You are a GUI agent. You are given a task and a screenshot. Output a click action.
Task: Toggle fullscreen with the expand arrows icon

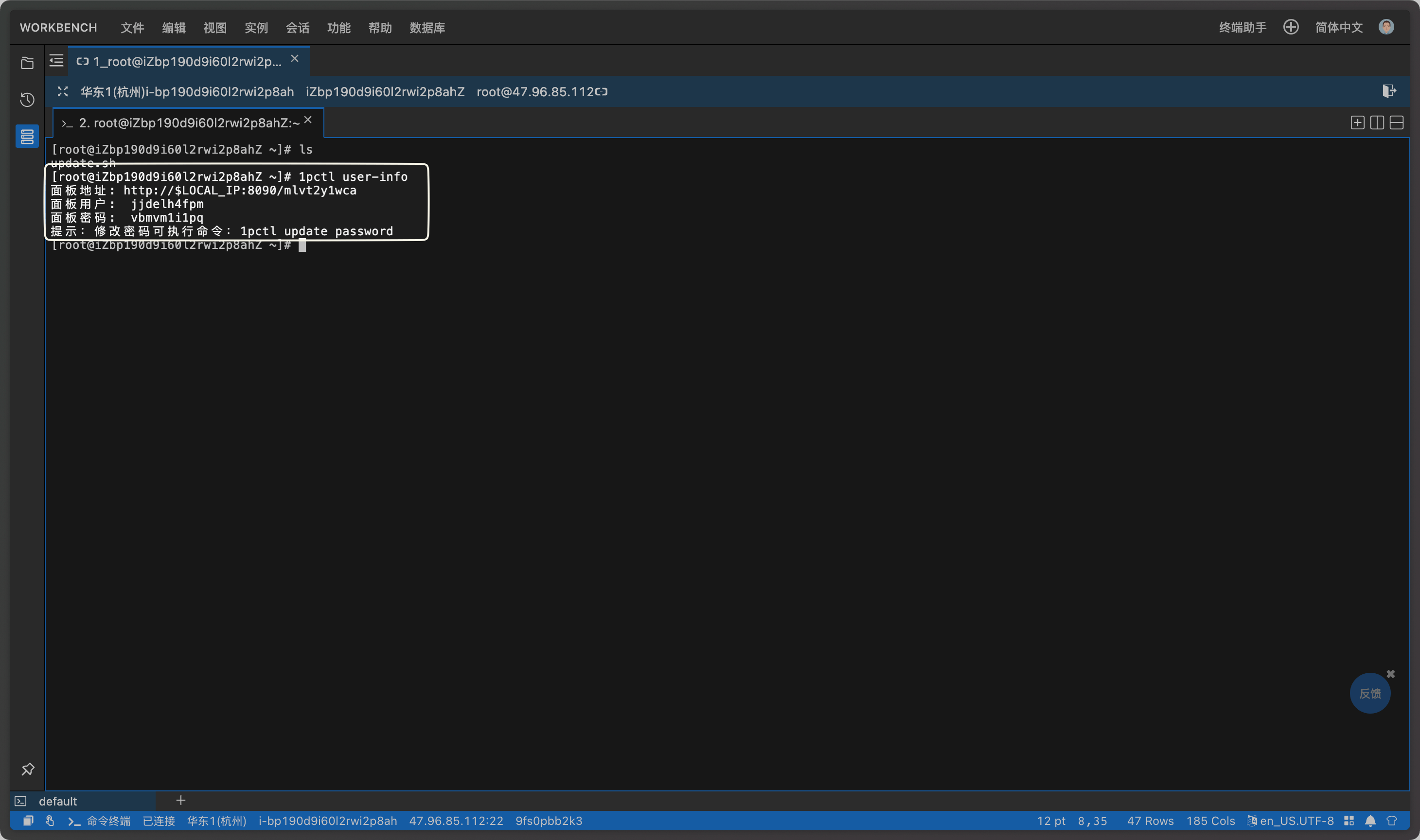63,92
